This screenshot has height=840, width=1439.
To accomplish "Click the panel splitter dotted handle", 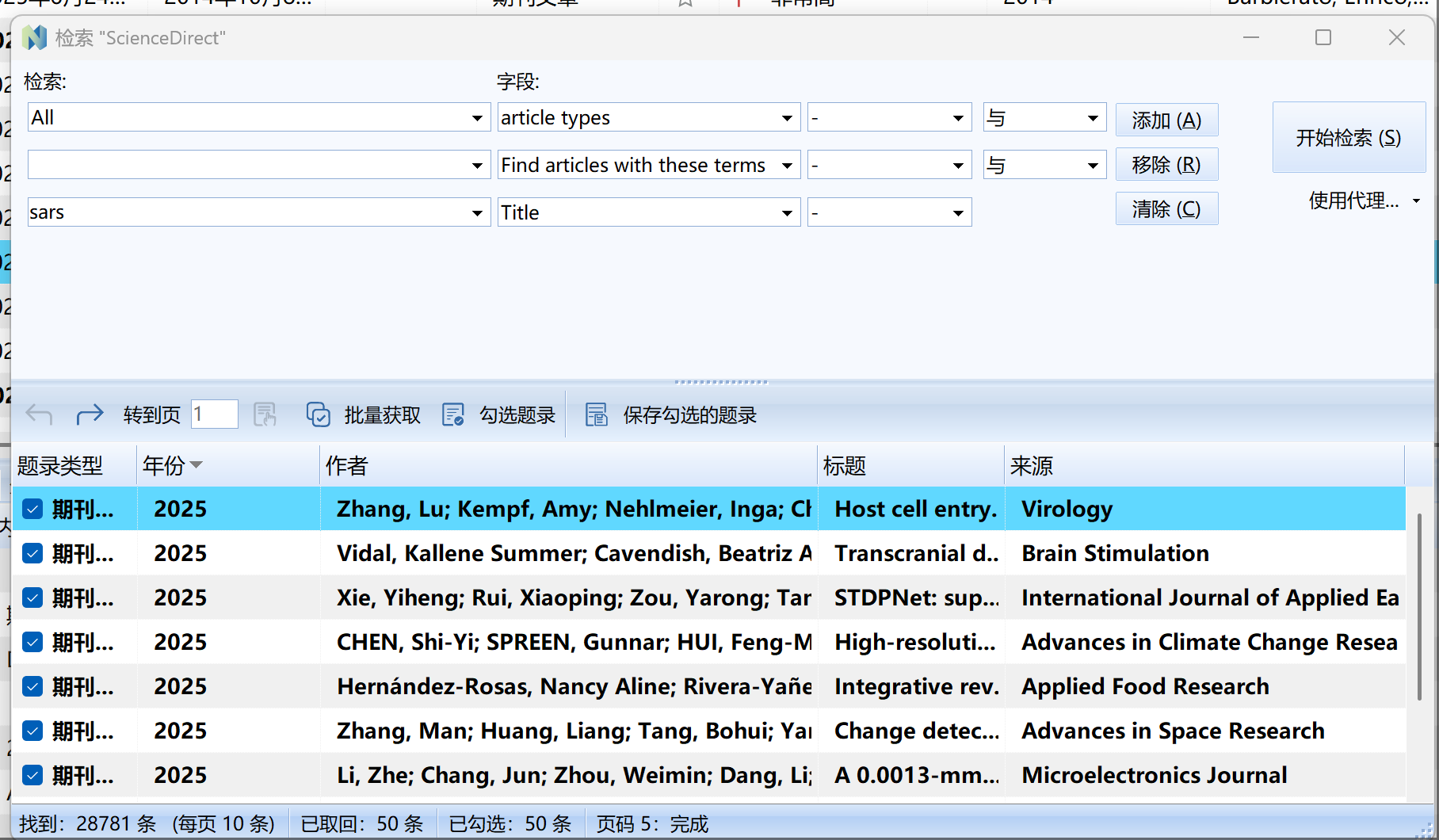I will click(x=720, y=382).
